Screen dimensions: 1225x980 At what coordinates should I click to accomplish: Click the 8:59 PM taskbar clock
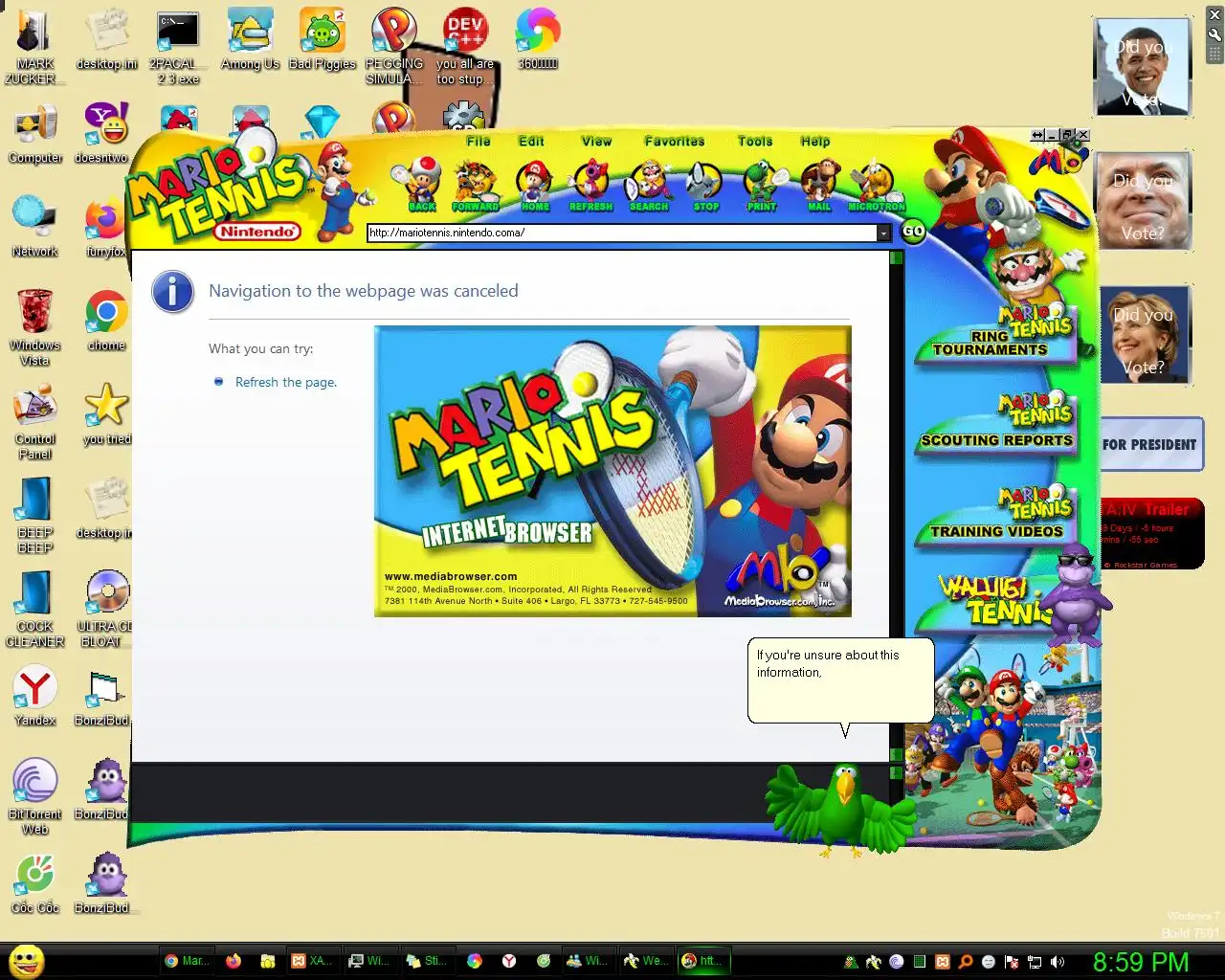(1141, 962)
